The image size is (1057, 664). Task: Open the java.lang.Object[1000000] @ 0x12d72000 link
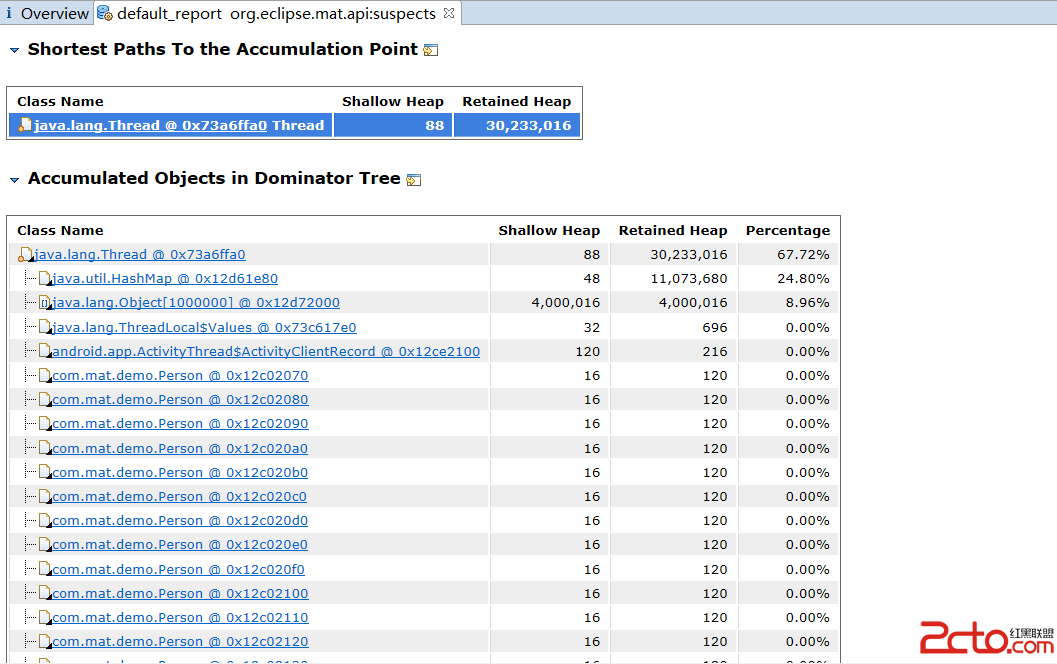click(x=196, y=303)
